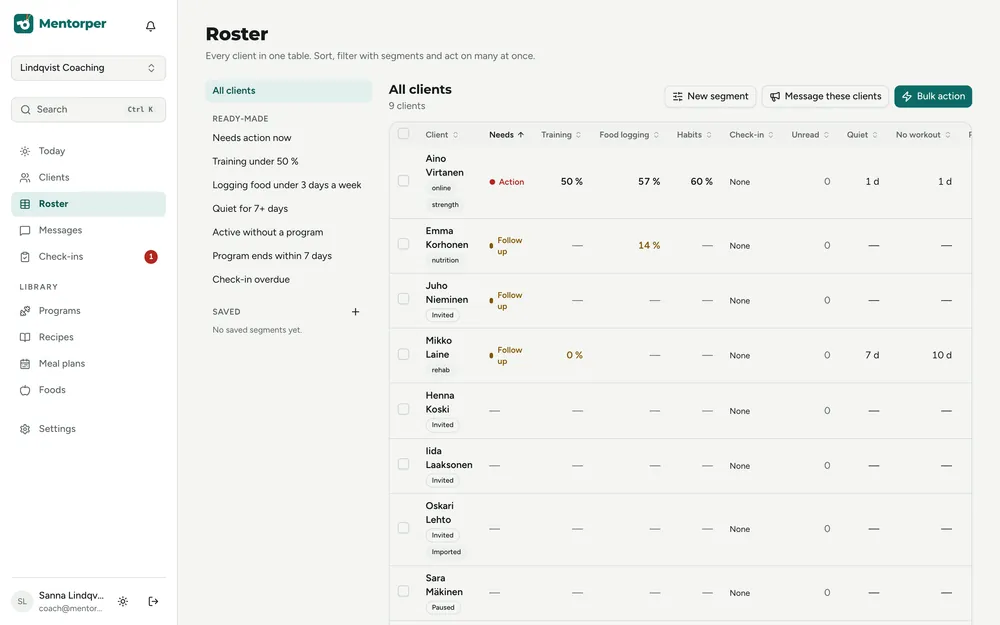Image resolution: width=1000 pixels, height=625 pixels.
Task: Click the Meal plans calendar icon
Action: 25,364
